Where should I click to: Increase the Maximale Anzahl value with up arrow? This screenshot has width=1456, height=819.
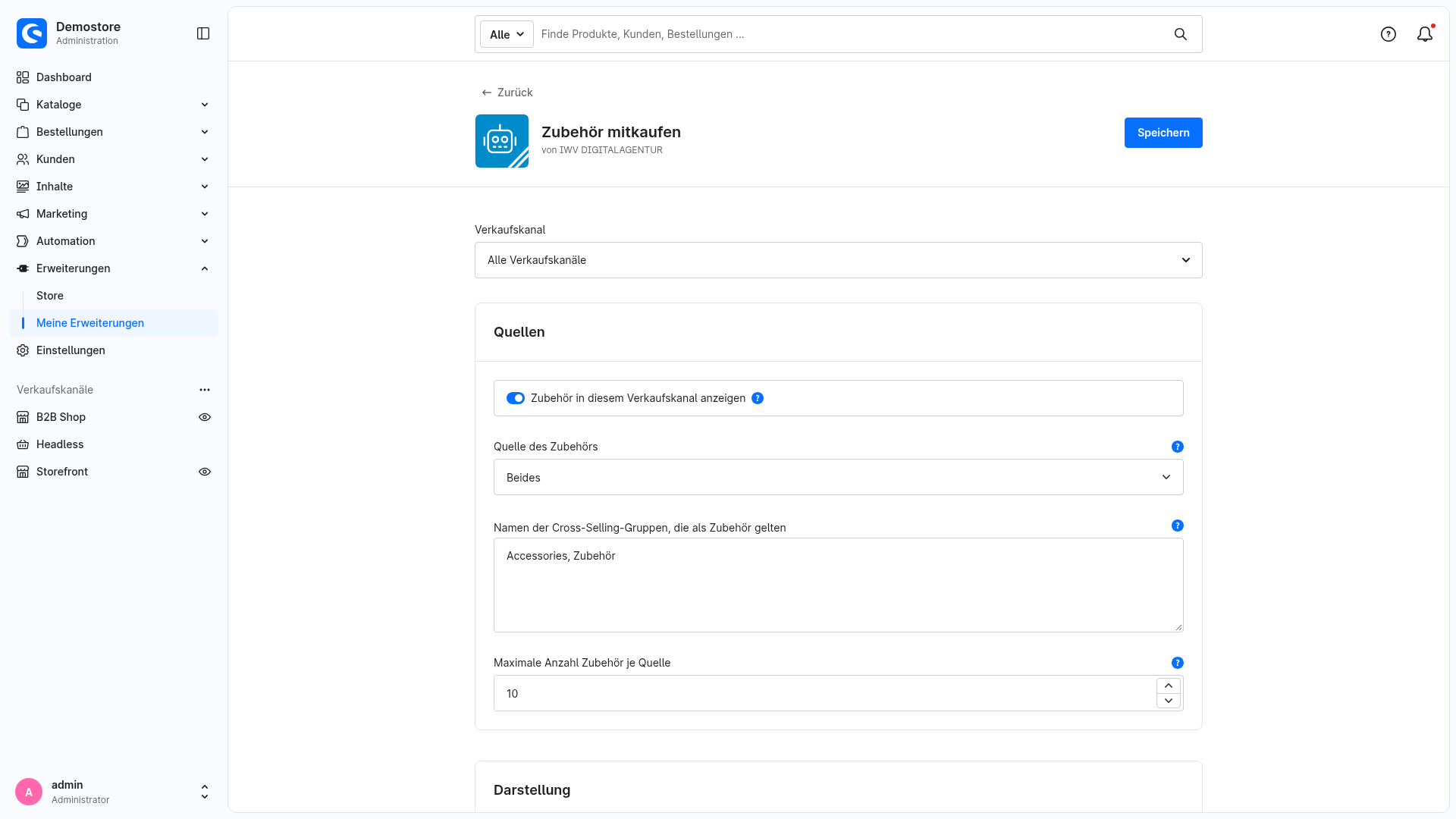click(1169, 686)
